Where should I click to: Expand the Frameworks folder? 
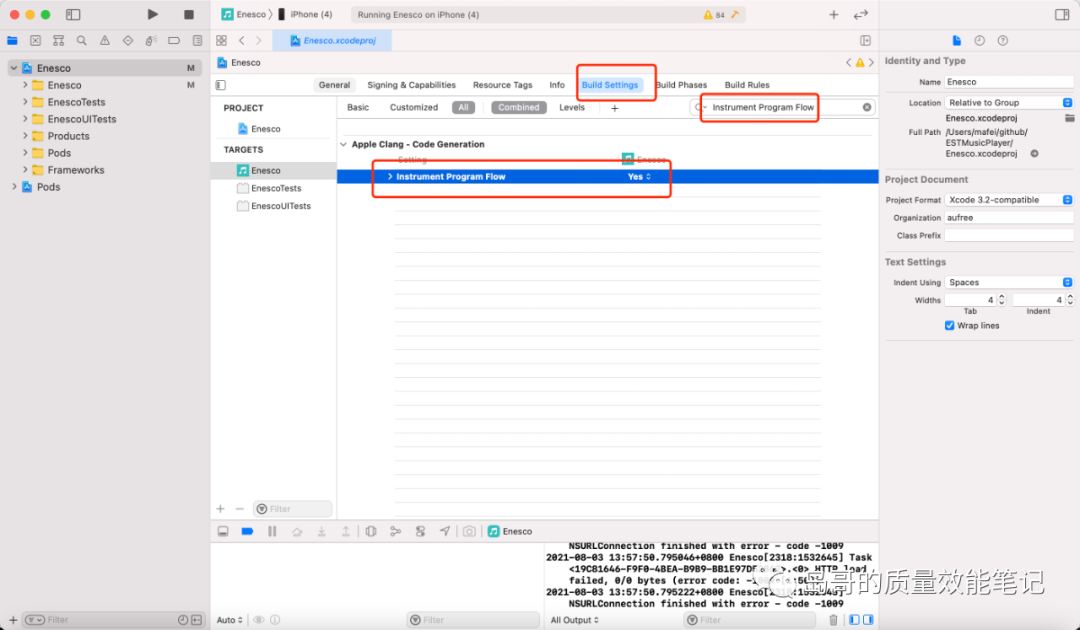25,169
